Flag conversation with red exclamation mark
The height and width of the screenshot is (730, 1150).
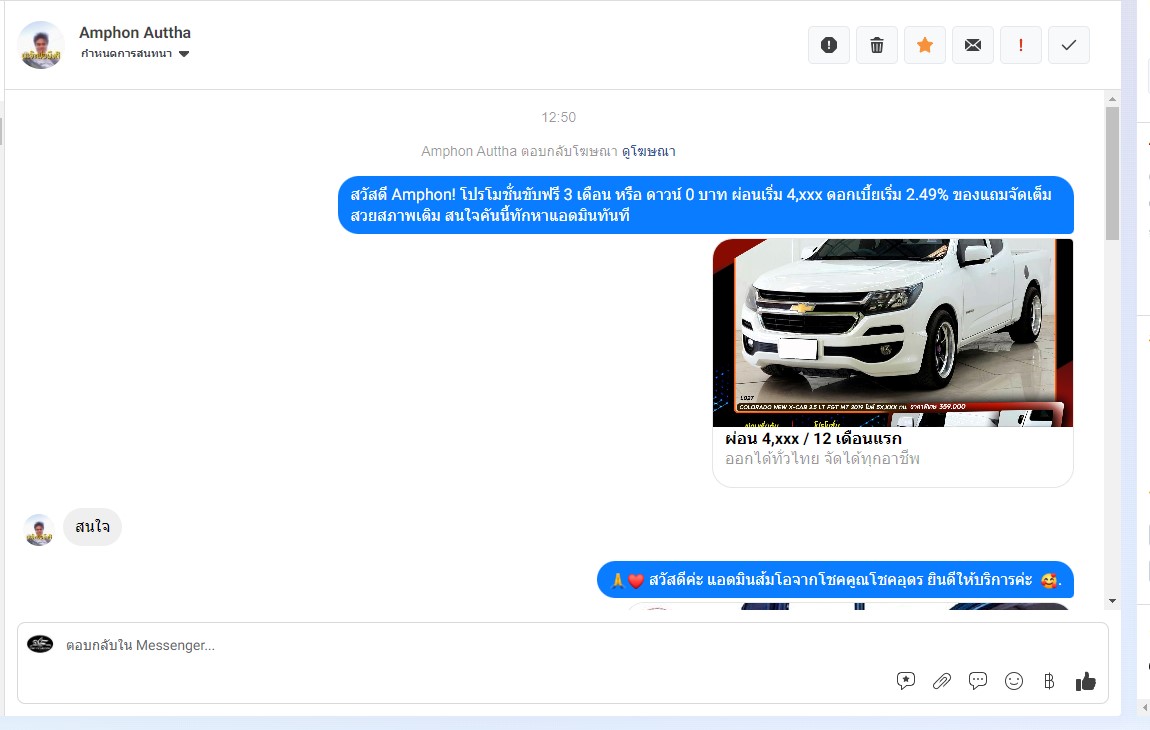[x=1021, y=45]
